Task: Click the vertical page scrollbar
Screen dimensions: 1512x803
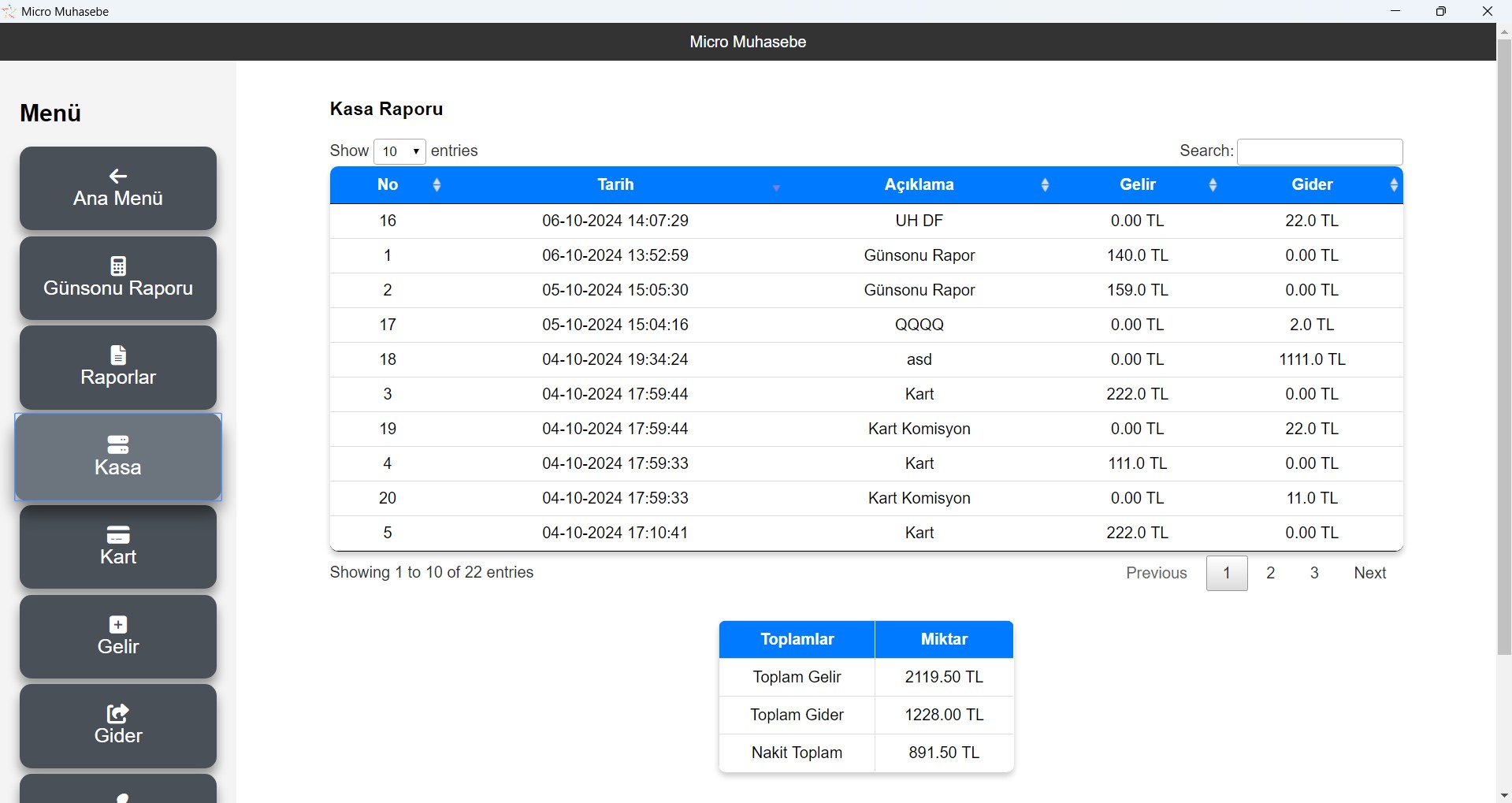Action: pyautogui.click(x=1504, y=347)
